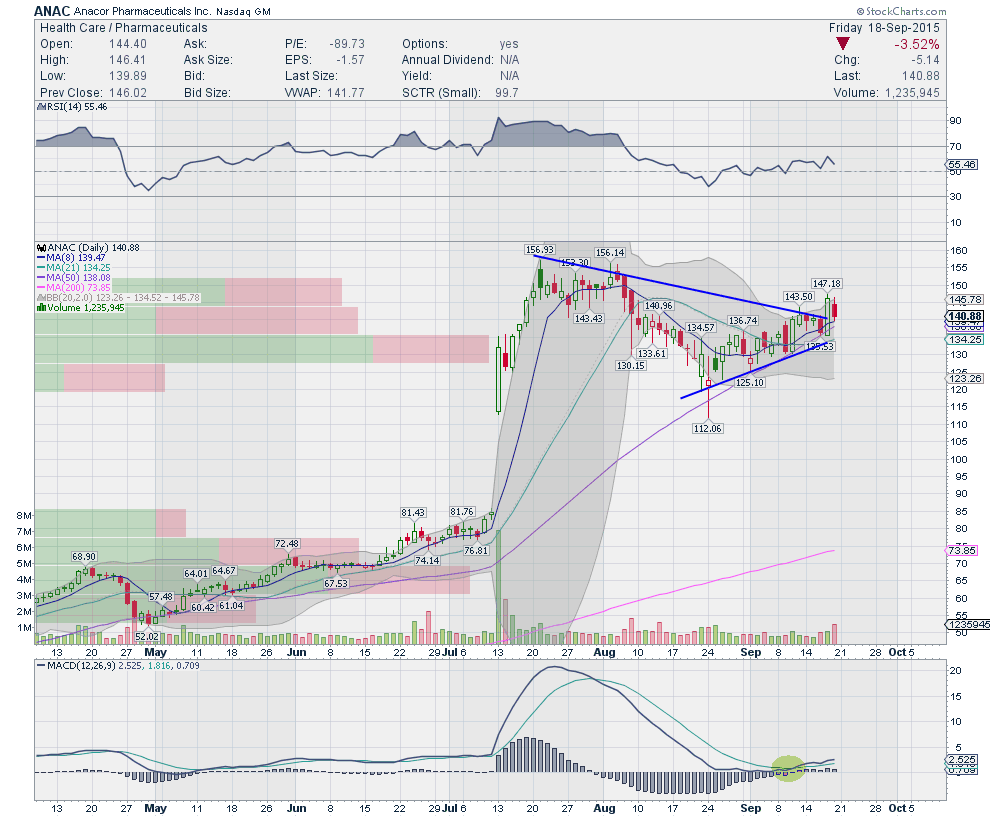Click the Last price 140.88 in header
The height and width of the screenshot is (817, 990).
(x=921, y=76)
